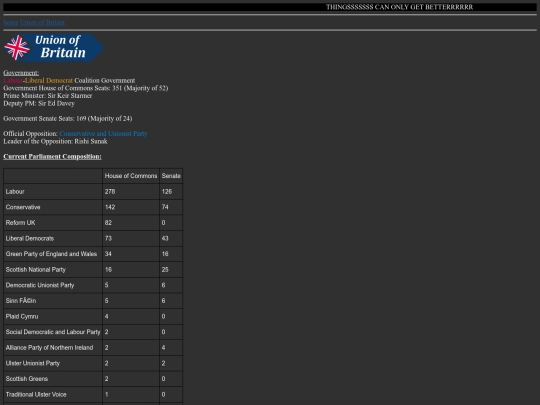
Task: Select Labour's Senate value 126
Action: [167, 191]
